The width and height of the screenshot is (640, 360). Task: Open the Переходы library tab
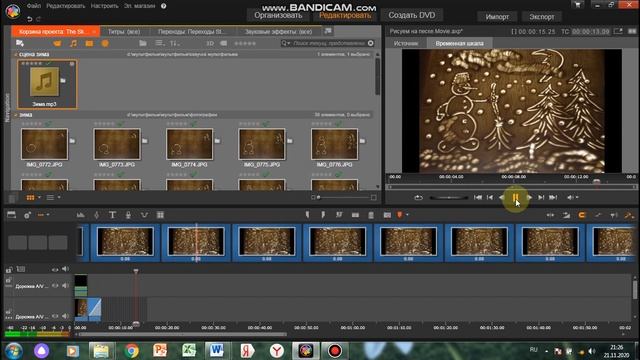(191, 31)
